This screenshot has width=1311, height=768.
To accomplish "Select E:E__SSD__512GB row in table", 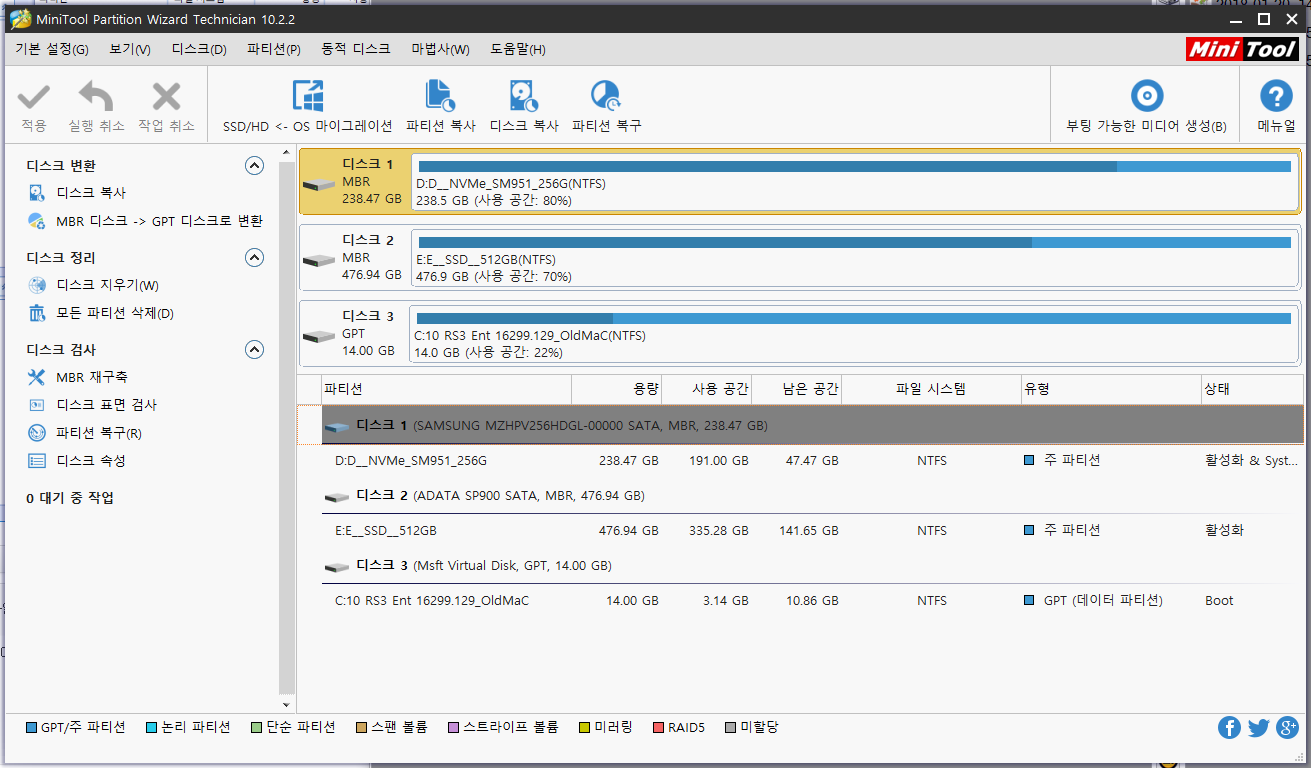I will [812, 531].
